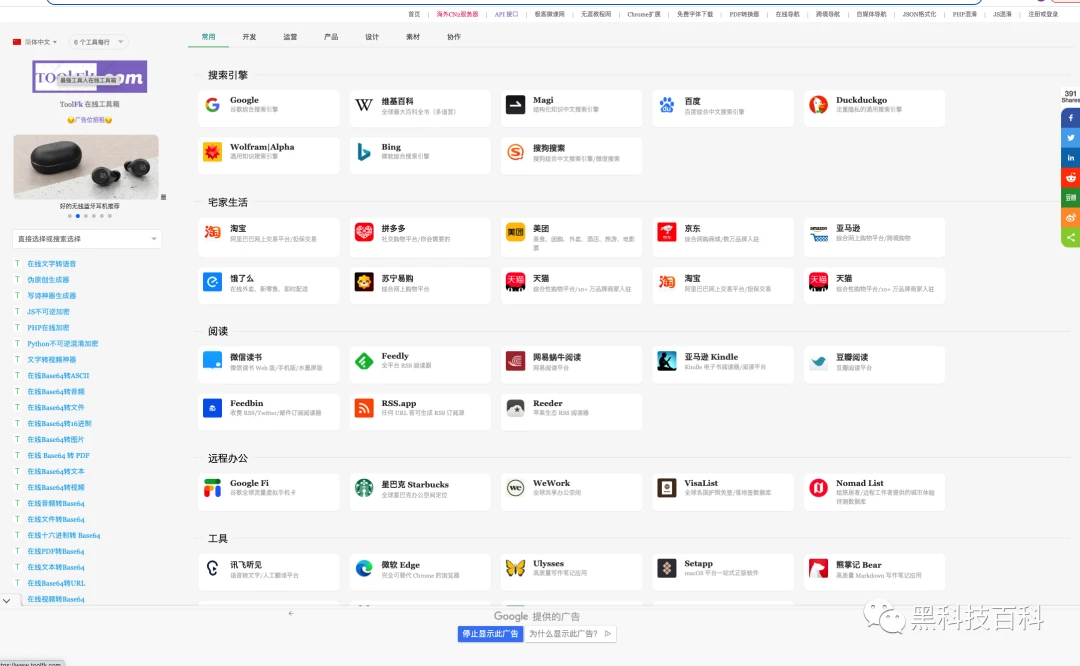The image size is (1080, 666).
Task: Open JS不可逆加密 sidebar link
Action: pos(48,311)
